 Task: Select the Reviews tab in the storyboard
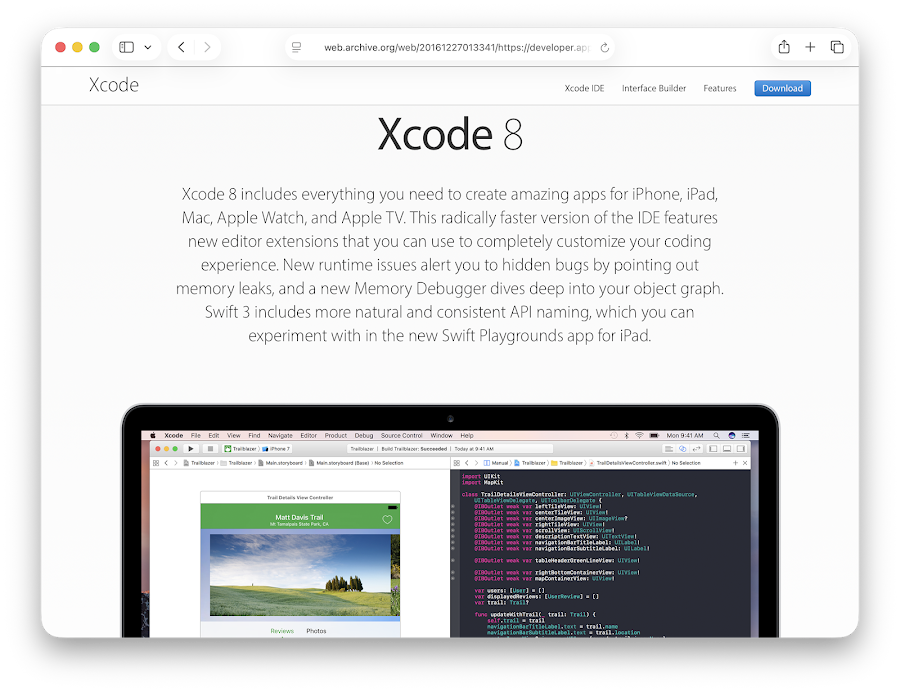(x=282, y=631)
